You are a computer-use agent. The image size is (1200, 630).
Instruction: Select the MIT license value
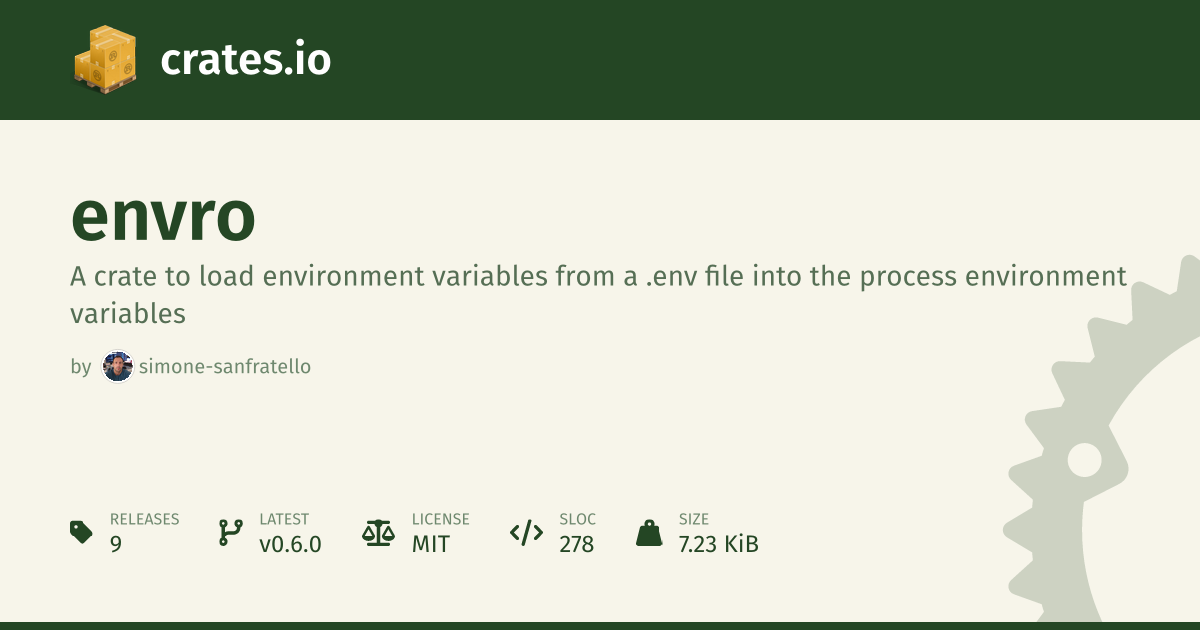coord(431,544)
